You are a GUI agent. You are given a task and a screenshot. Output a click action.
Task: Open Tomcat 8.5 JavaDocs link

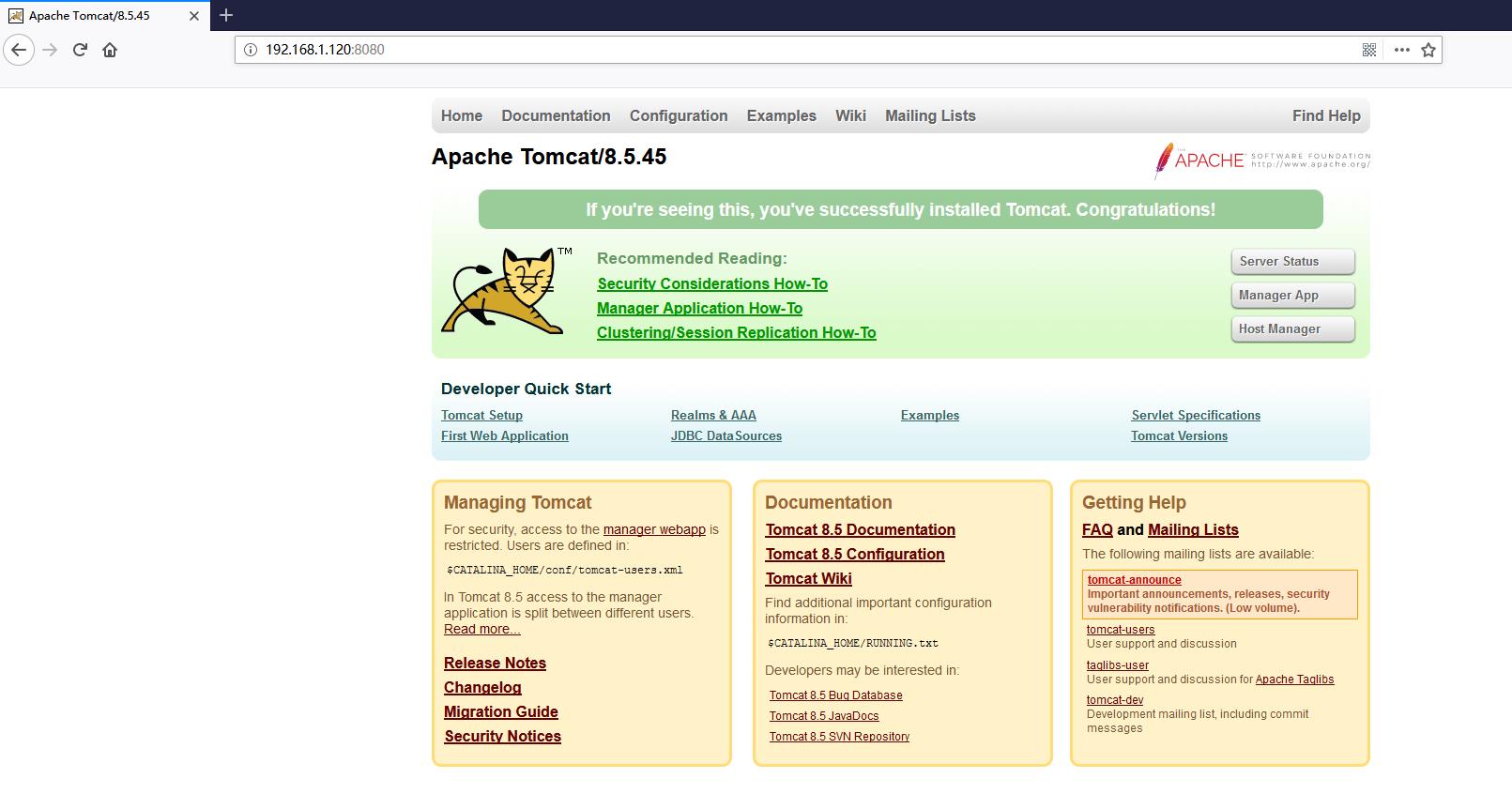(x=824, y=716)
